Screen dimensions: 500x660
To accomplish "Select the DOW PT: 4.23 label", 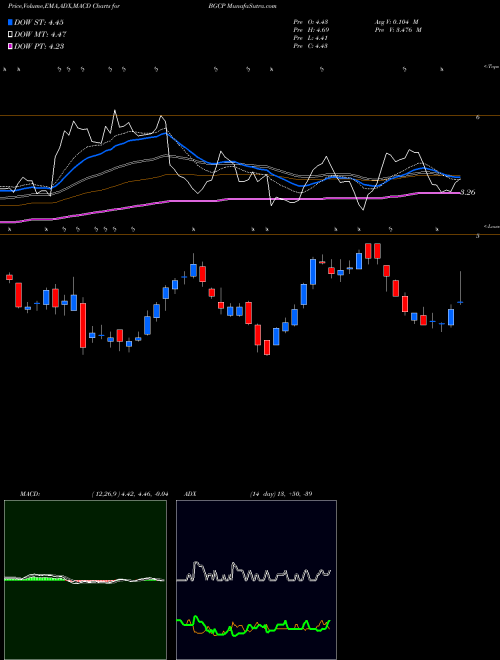I will [39, 46].
